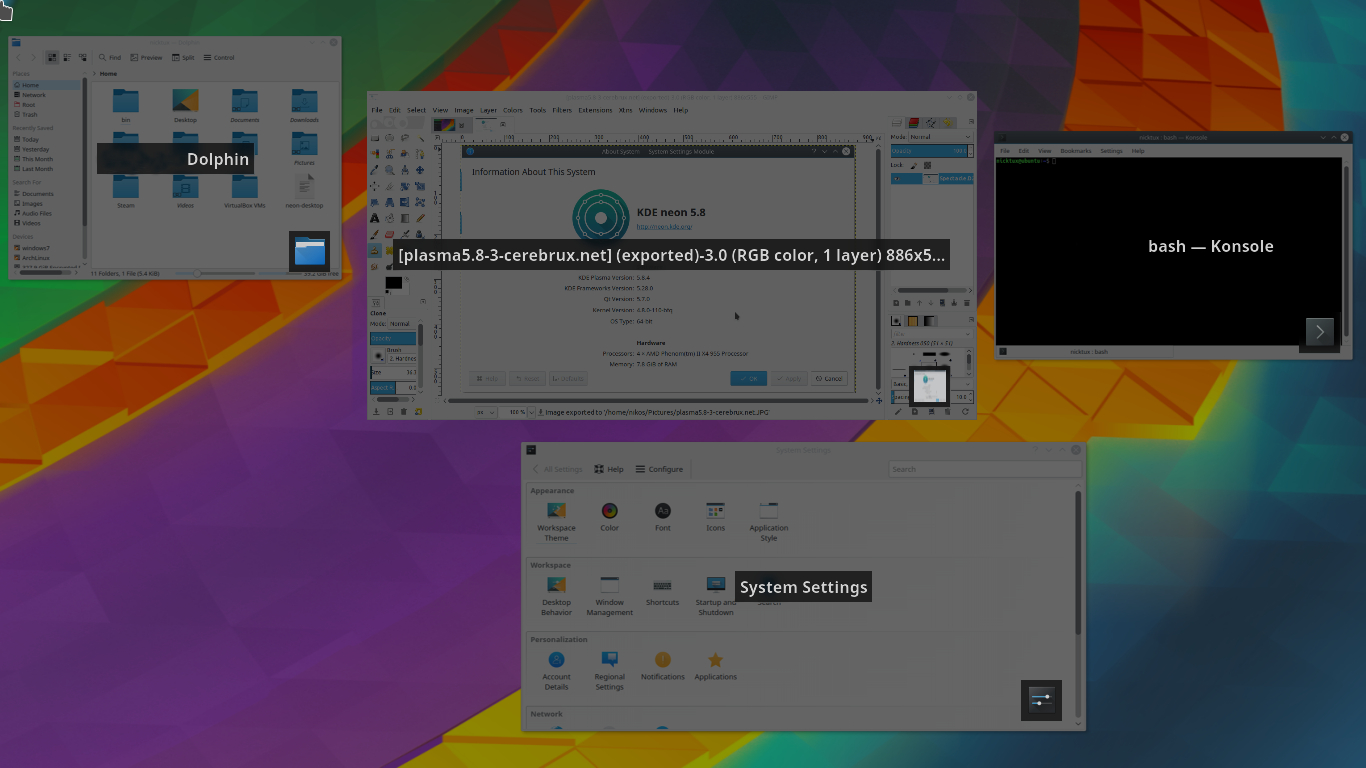Image resolution: width=1366 pixels, height=768 pixels.
Task: Click the Font settings icon
Action: pyautogui.click(x=662, y=511)
